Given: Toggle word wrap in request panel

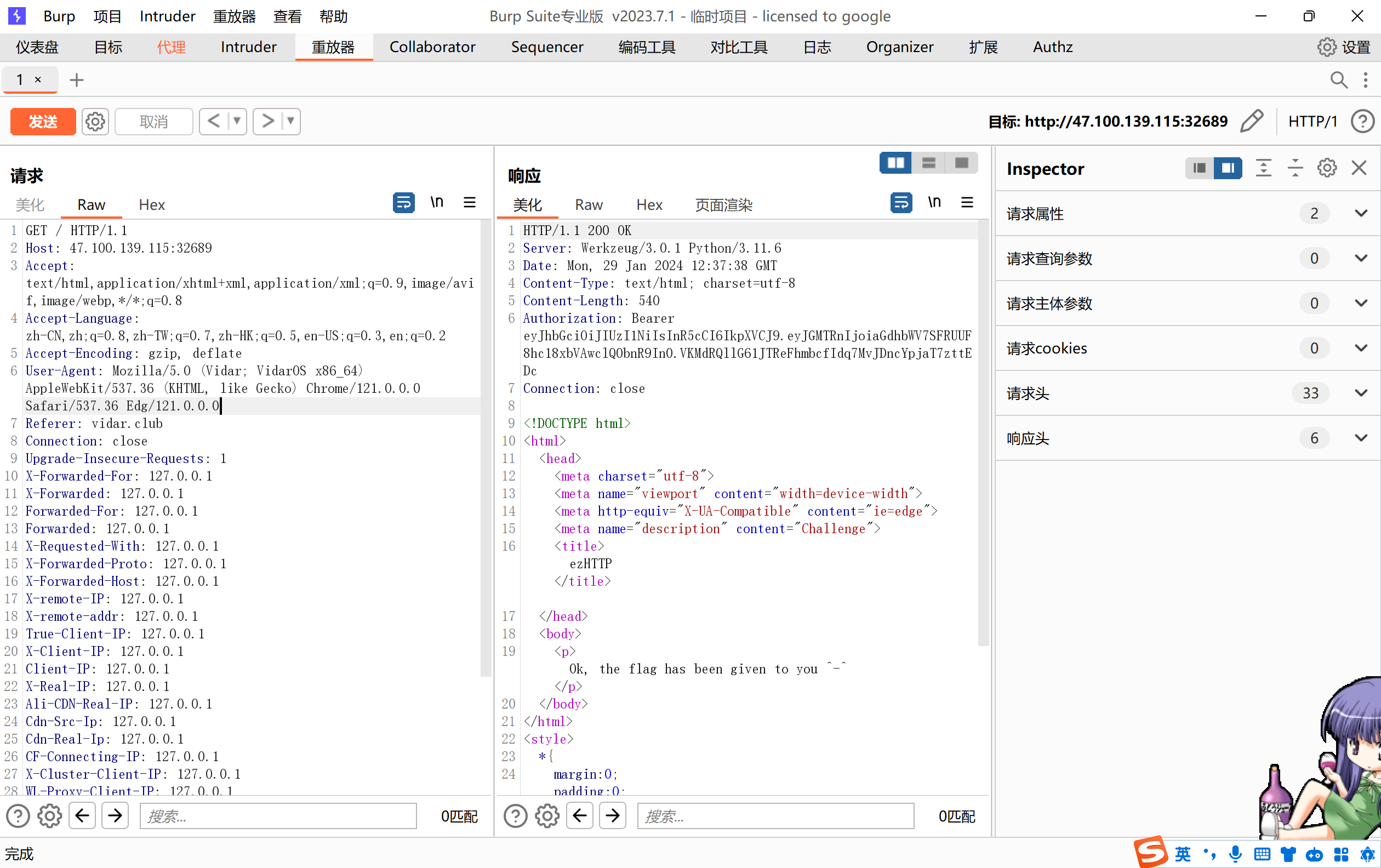Looking at the screenshot, I should [403, 202].
